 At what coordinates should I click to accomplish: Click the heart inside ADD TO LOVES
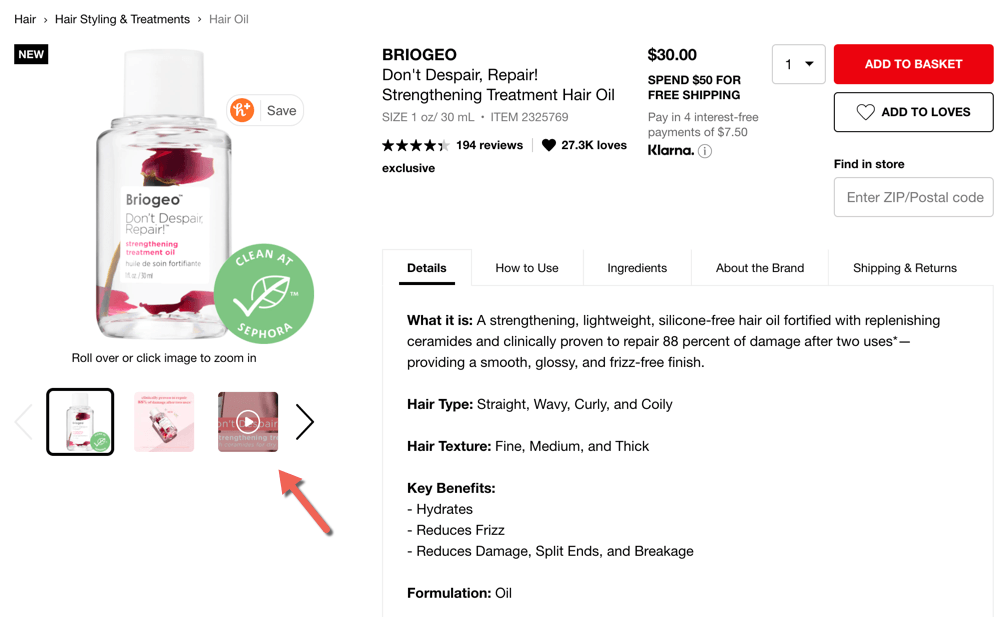coord(868,112)
